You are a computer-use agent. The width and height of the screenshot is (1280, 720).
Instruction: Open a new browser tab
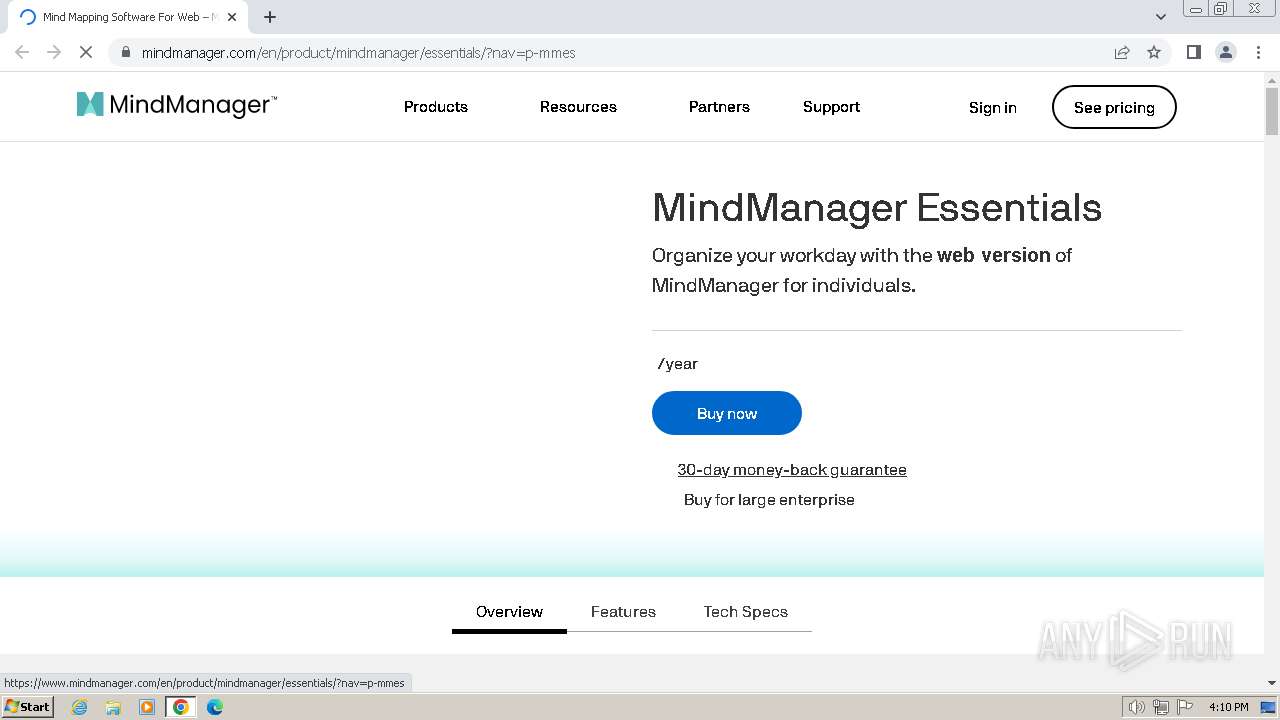pos(270,17)
